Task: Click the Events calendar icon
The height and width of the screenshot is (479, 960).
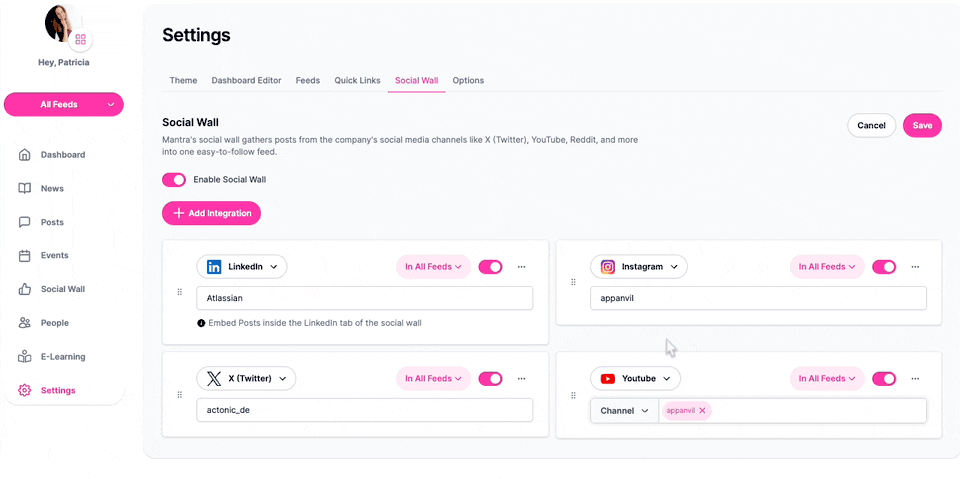Action: pos(24,255)
